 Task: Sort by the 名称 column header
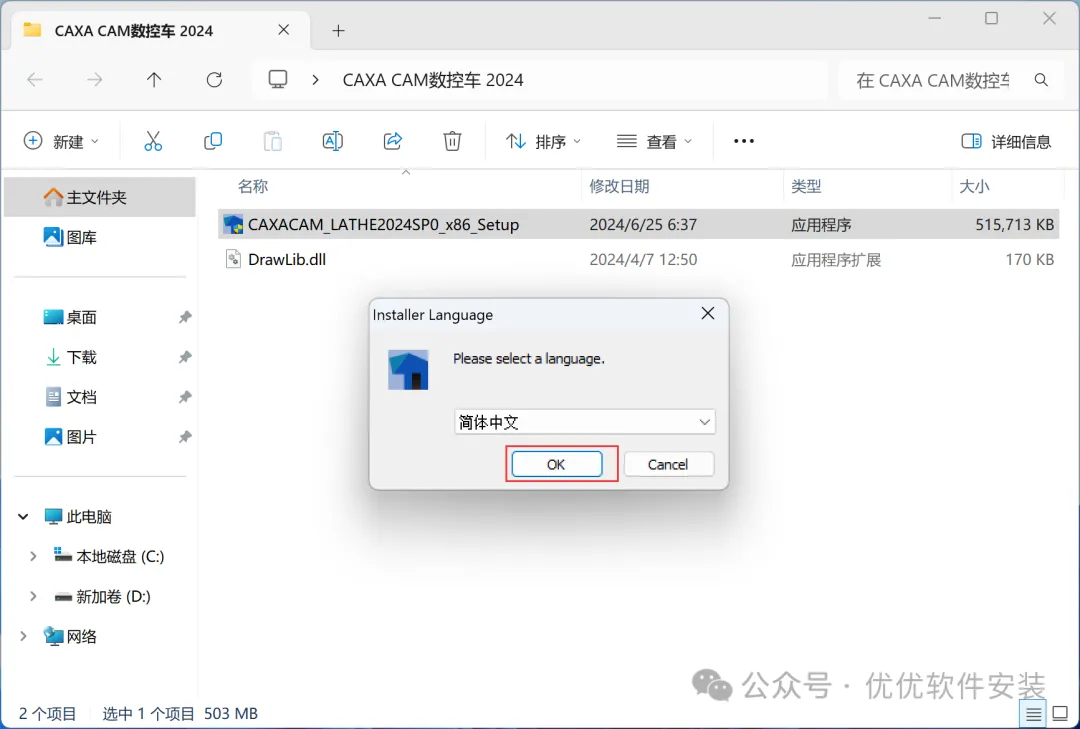coord(253,186)
